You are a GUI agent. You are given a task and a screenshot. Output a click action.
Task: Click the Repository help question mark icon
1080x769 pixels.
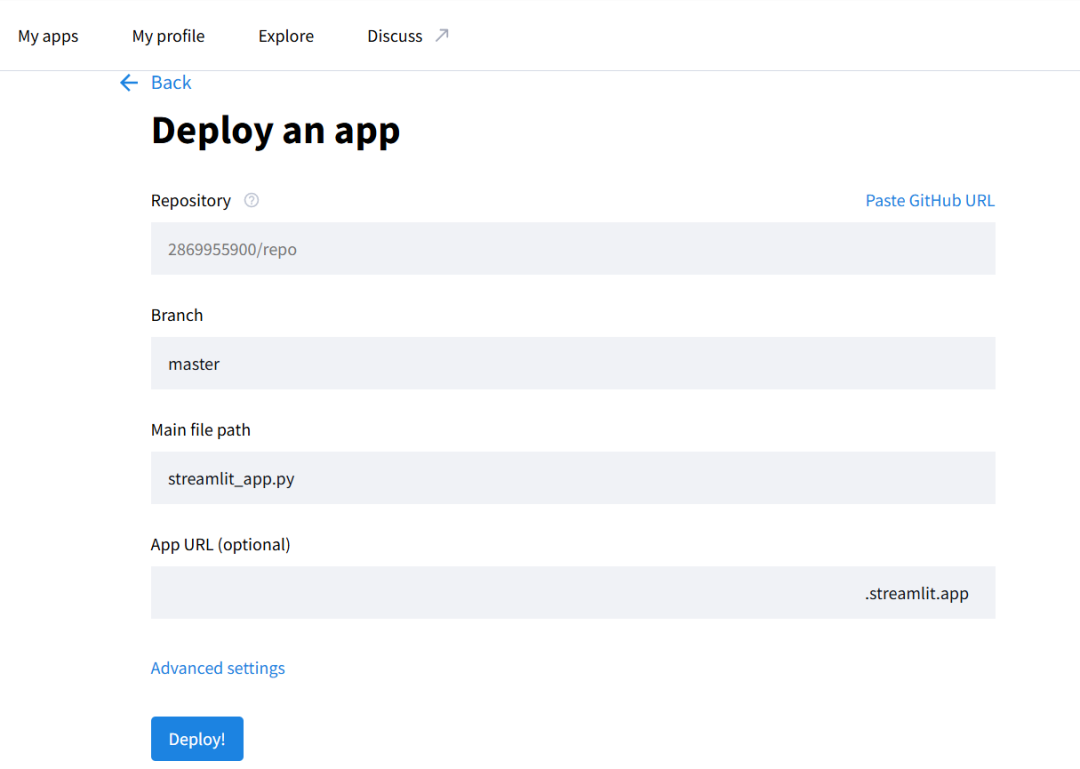252,200
